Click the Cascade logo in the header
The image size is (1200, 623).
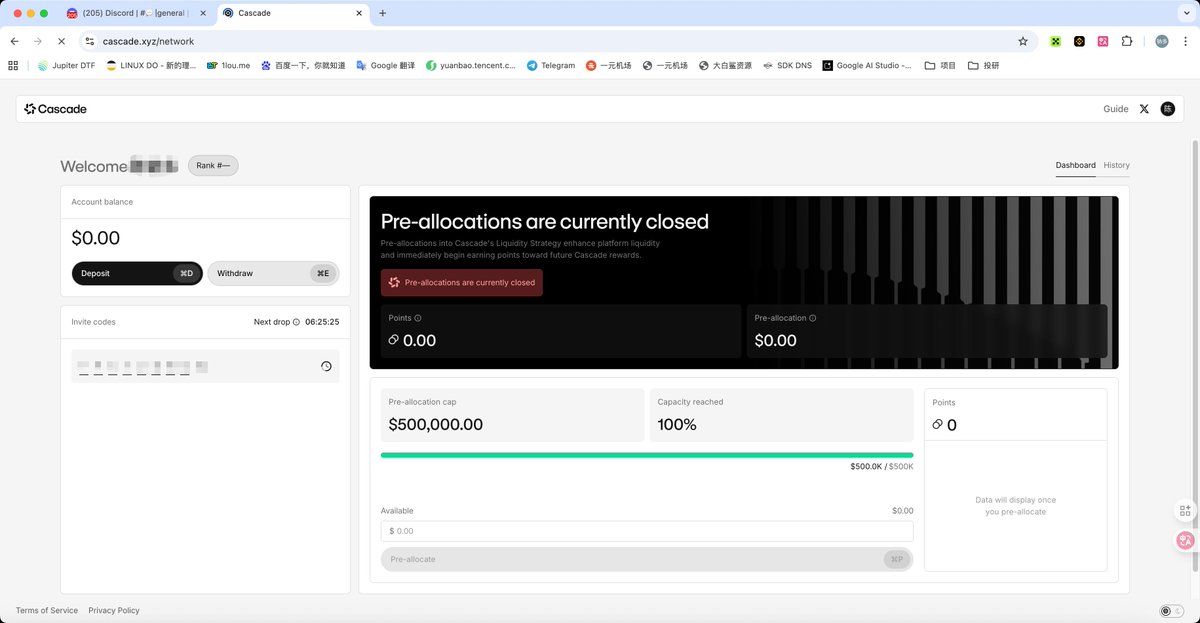[x=56, y=109]
